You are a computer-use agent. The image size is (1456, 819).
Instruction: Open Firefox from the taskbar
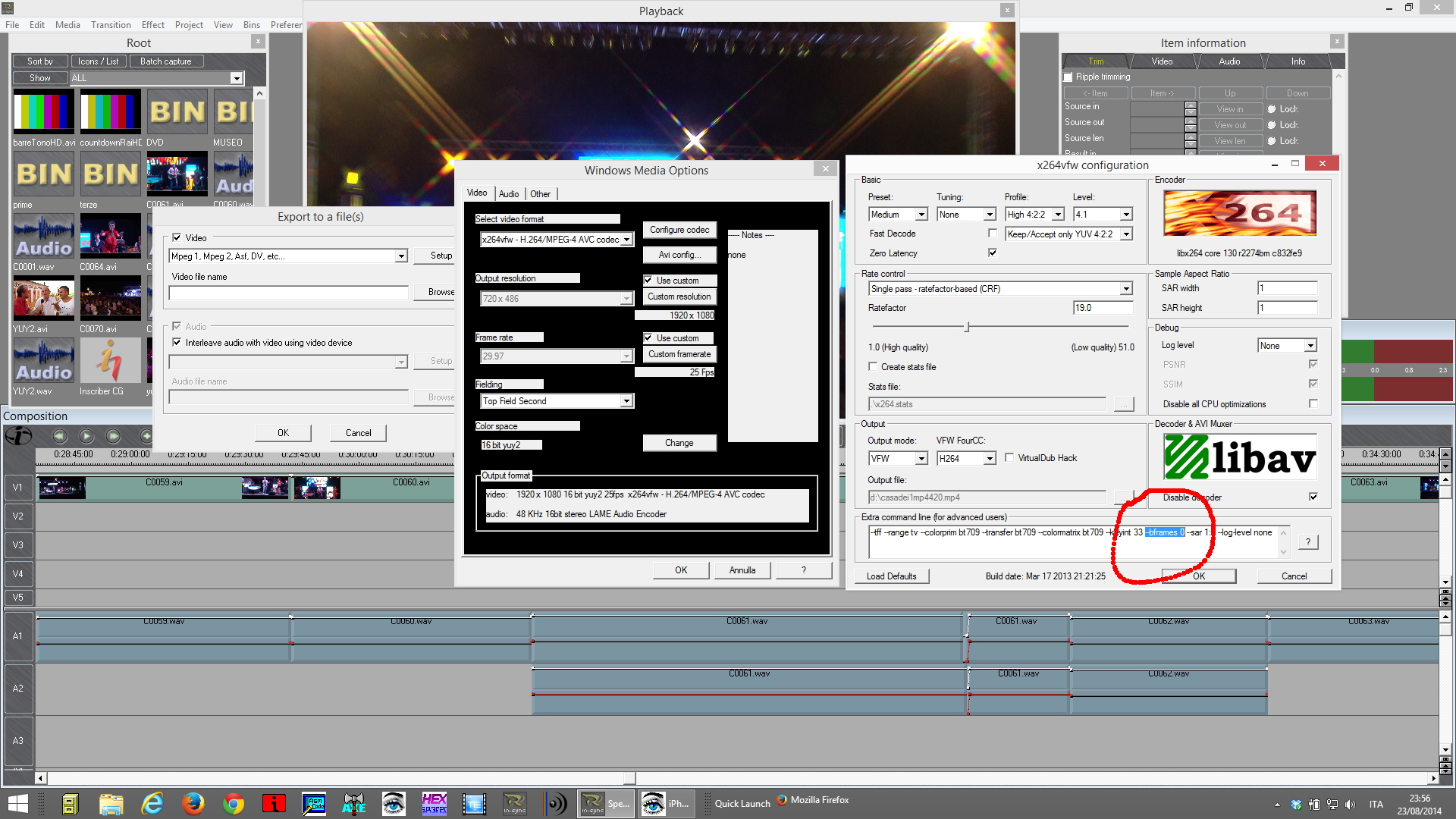point(193,803)
